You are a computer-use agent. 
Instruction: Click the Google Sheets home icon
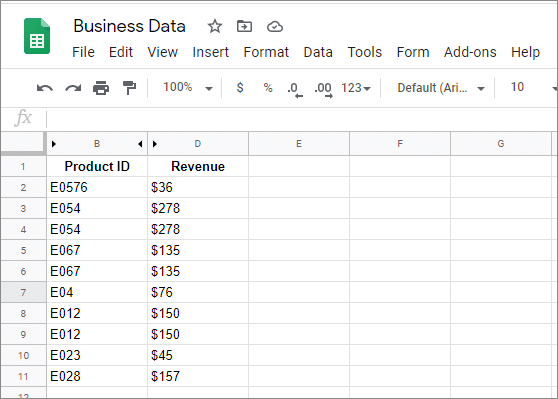pos(37,36)
